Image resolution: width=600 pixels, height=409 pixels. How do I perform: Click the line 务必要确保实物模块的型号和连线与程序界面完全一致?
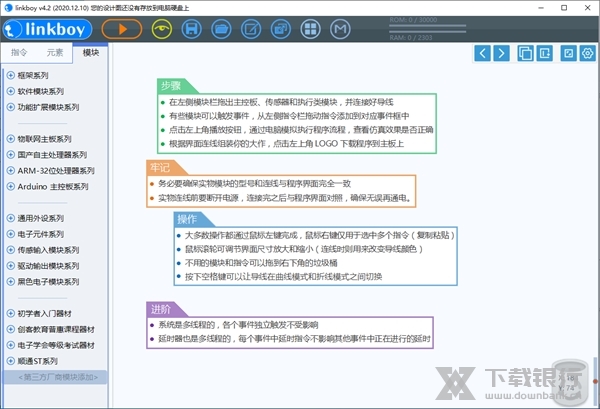pos(254,183)
